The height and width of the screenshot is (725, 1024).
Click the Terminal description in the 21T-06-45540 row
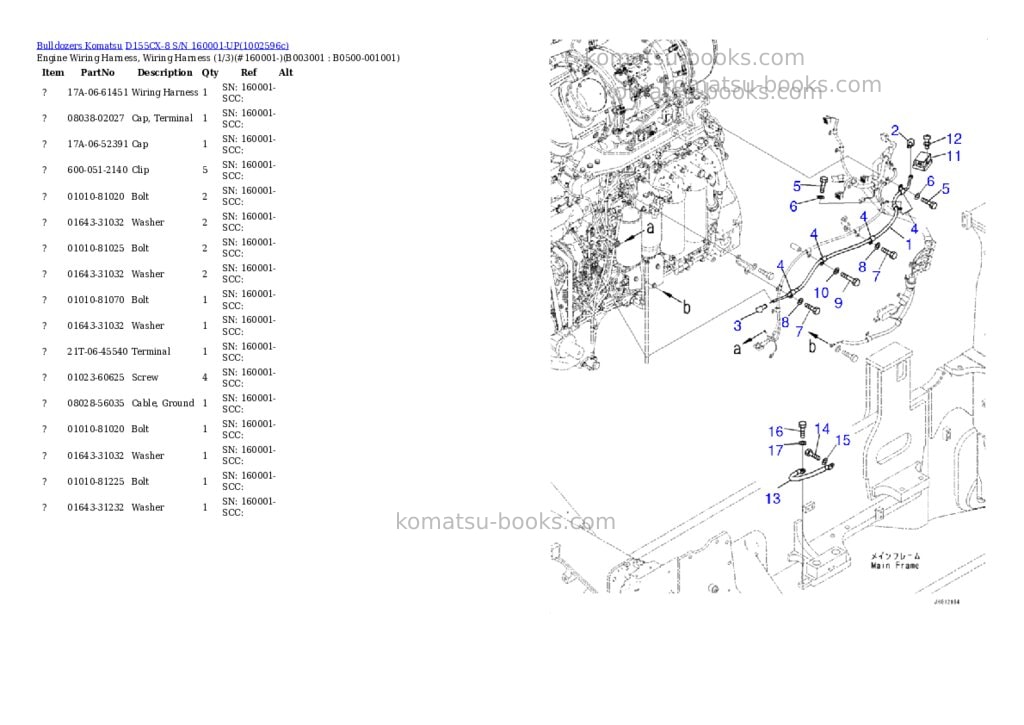(x=151, y=351)
